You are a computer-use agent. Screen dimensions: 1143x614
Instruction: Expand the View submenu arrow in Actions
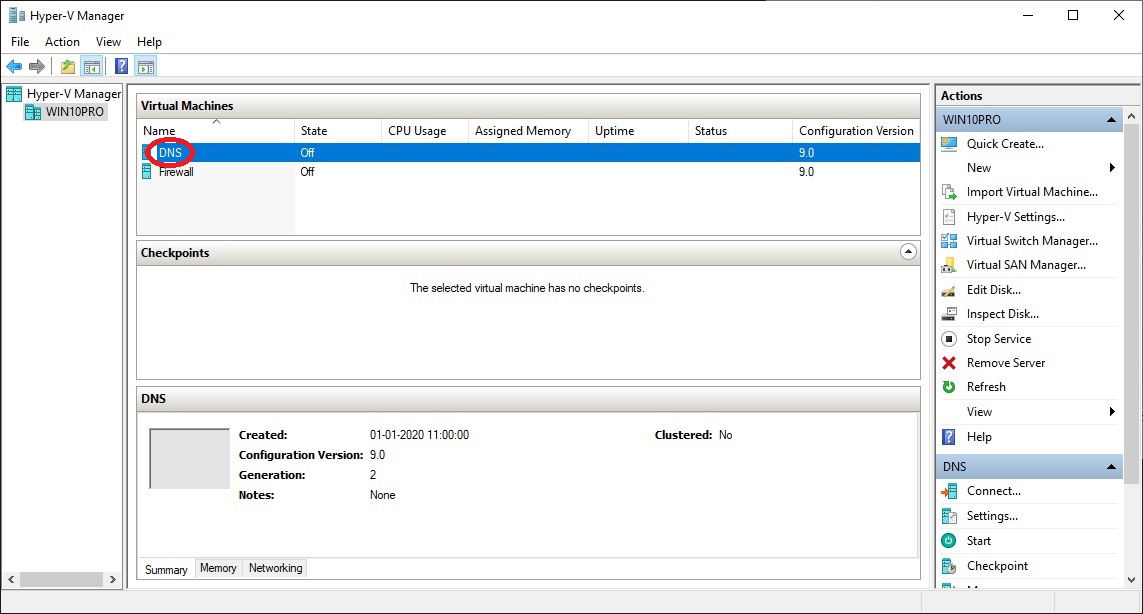click(x=1112, y=412)
